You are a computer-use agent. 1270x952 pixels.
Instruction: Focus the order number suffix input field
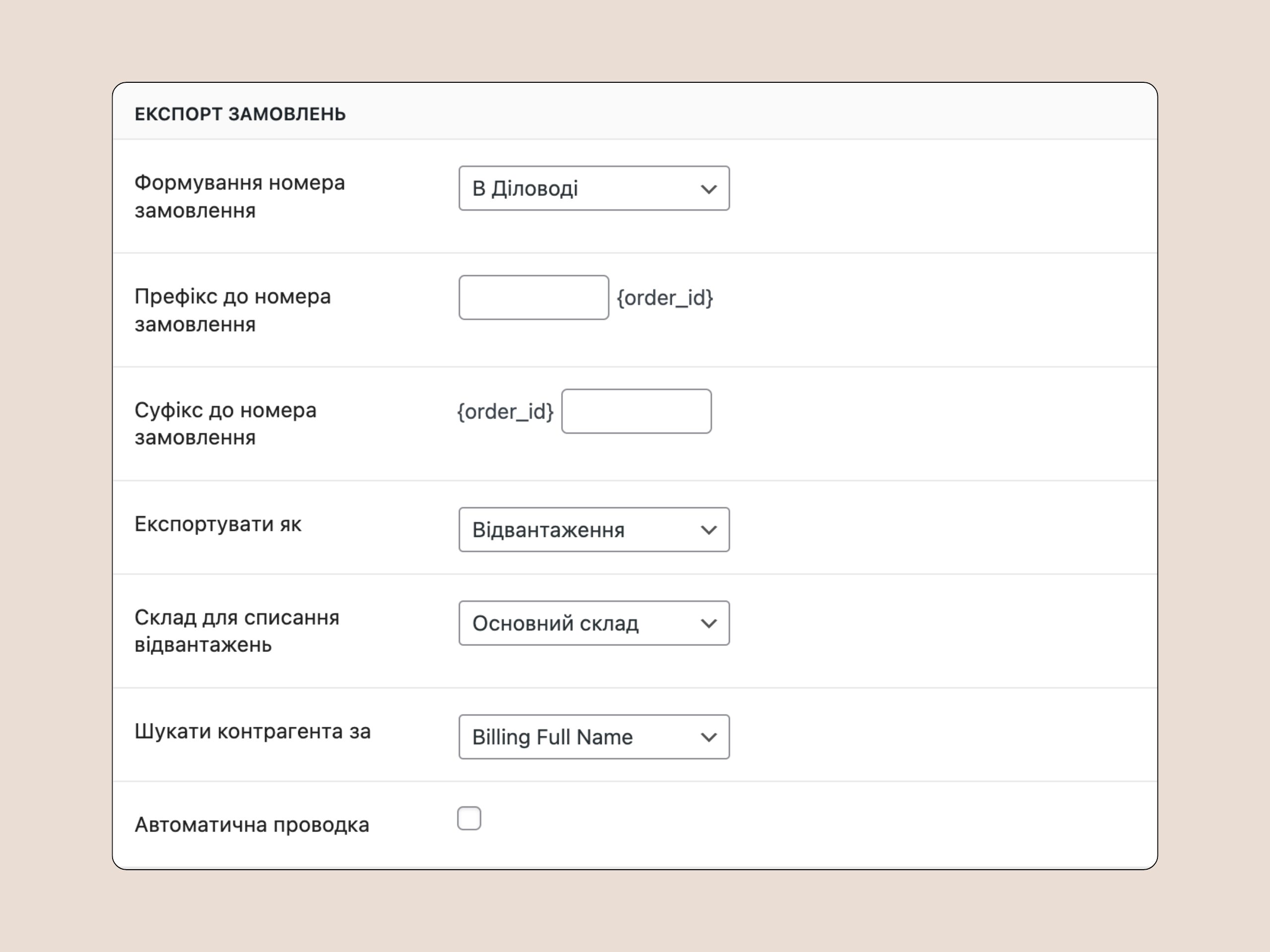click(636, 411)
